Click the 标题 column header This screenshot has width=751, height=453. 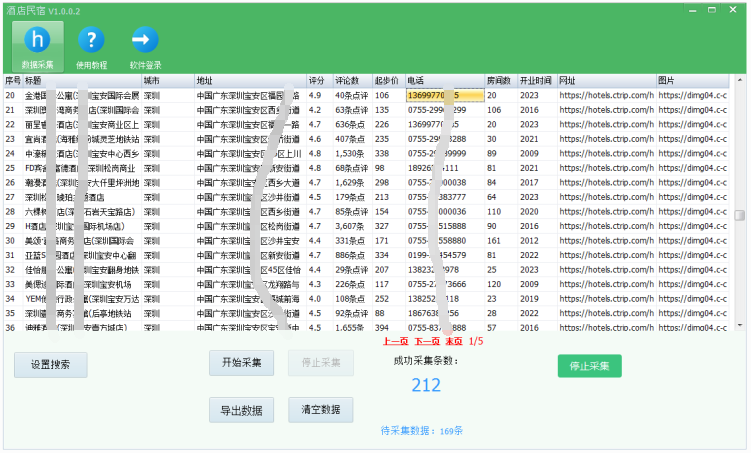(x=82, y=80)
